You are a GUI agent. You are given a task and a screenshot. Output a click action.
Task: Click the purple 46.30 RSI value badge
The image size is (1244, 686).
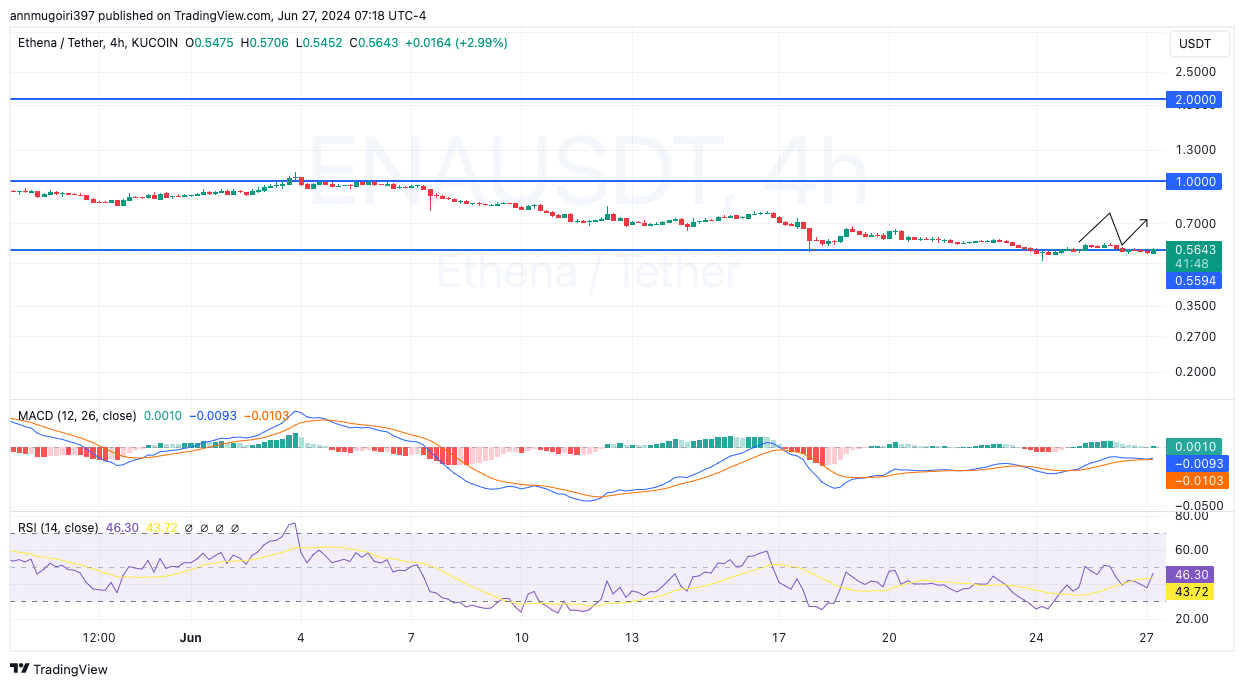coord(1189,574)
